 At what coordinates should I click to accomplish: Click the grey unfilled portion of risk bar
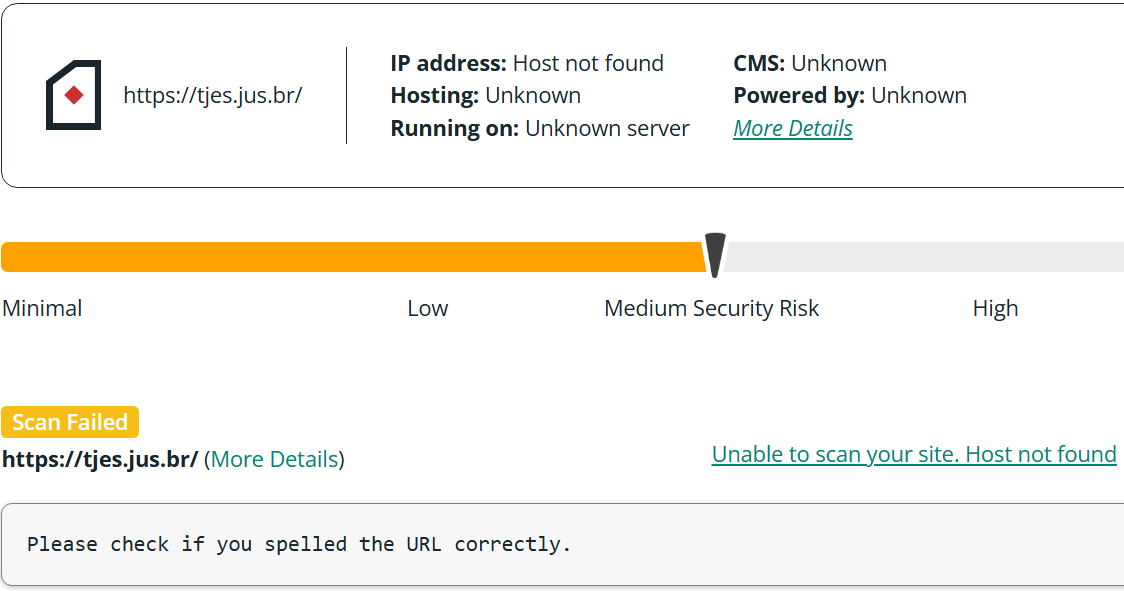pyautogui.click(x=923, y=257)
